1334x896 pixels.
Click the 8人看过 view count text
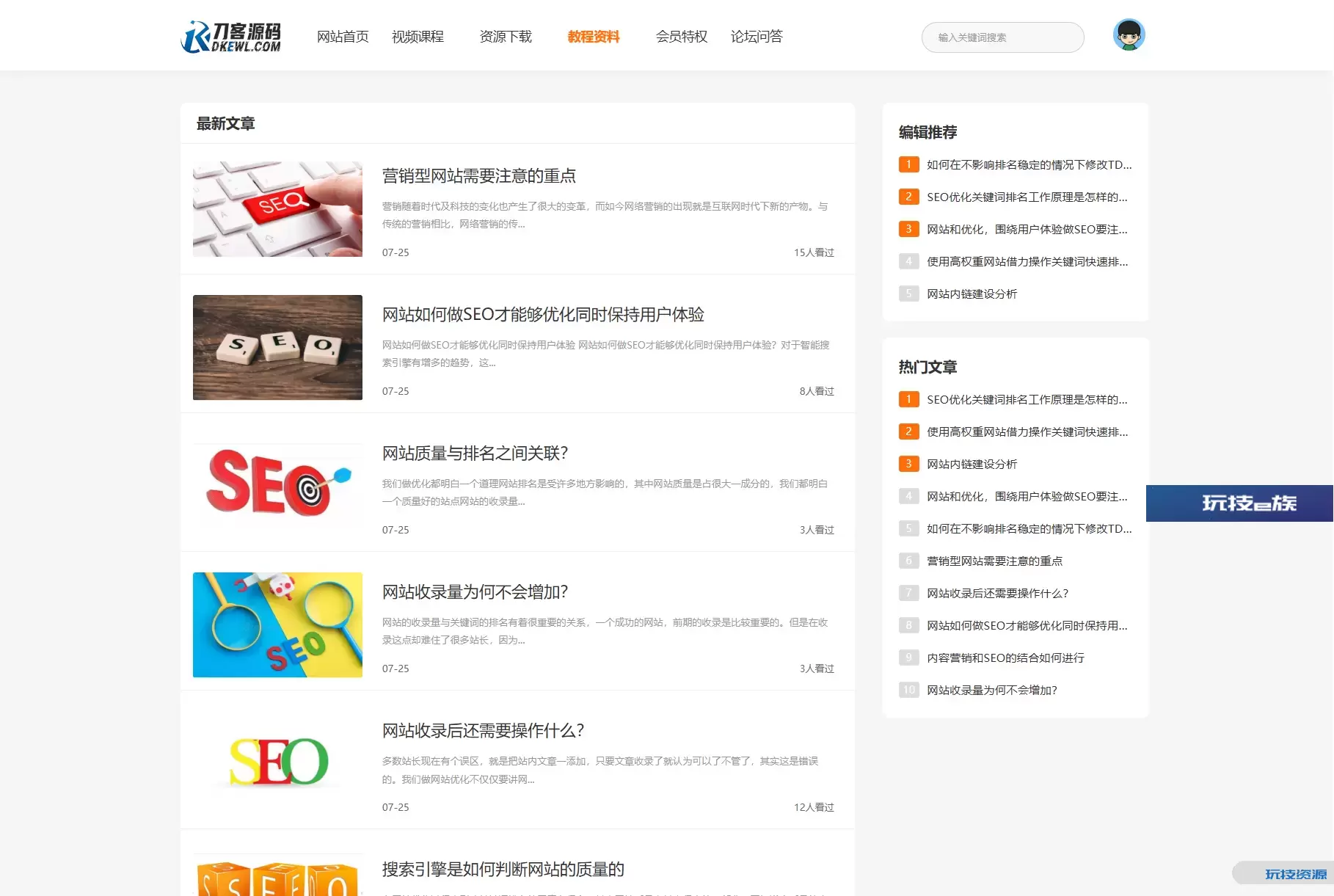coord(817,391)
